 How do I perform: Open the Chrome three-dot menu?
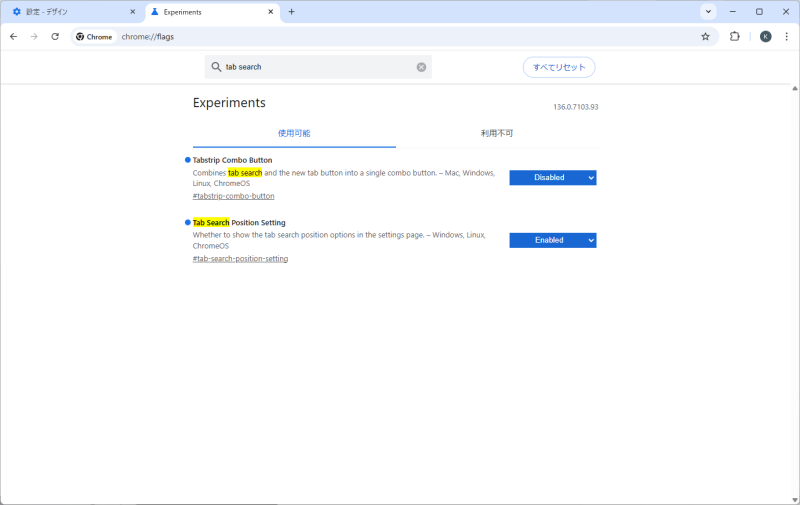click(x=786, y=37)
